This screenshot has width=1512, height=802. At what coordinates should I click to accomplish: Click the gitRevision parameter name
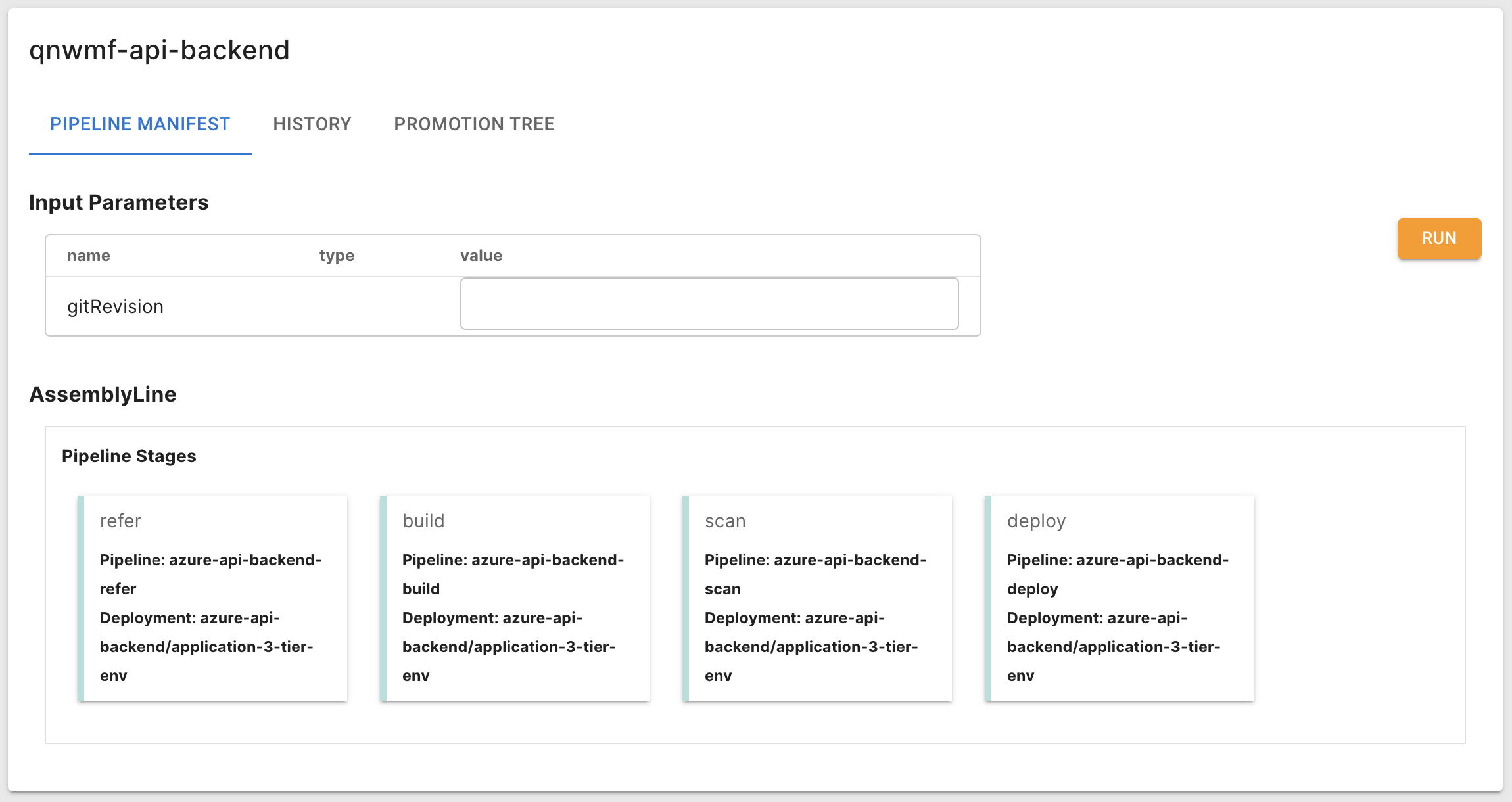115,307
